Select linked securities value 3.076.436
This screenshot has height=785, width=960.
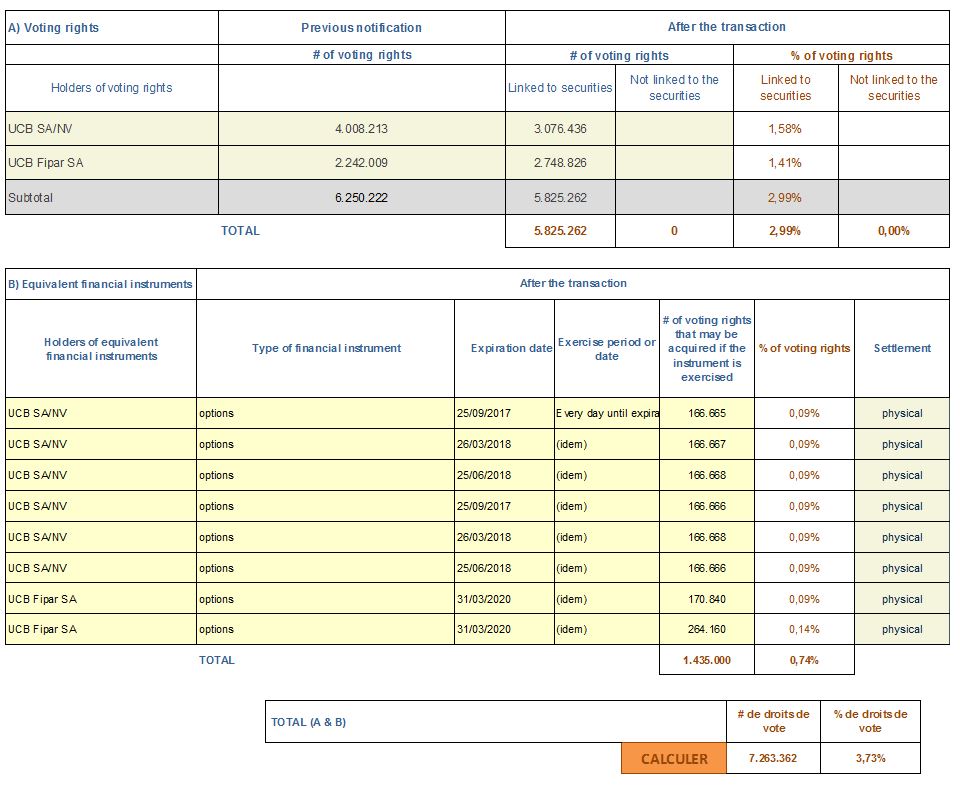[560, 129]
